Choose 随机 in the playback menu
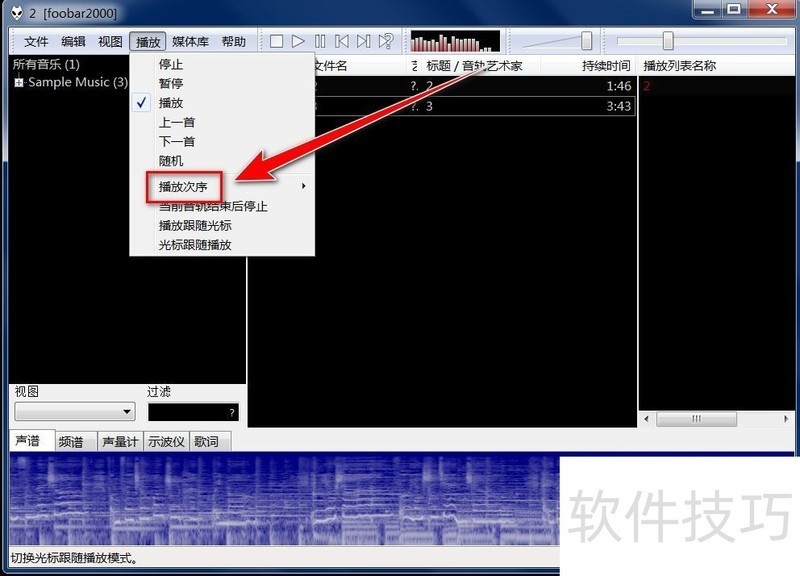This screenshot has width=800, height=576. tap(222, 161)
